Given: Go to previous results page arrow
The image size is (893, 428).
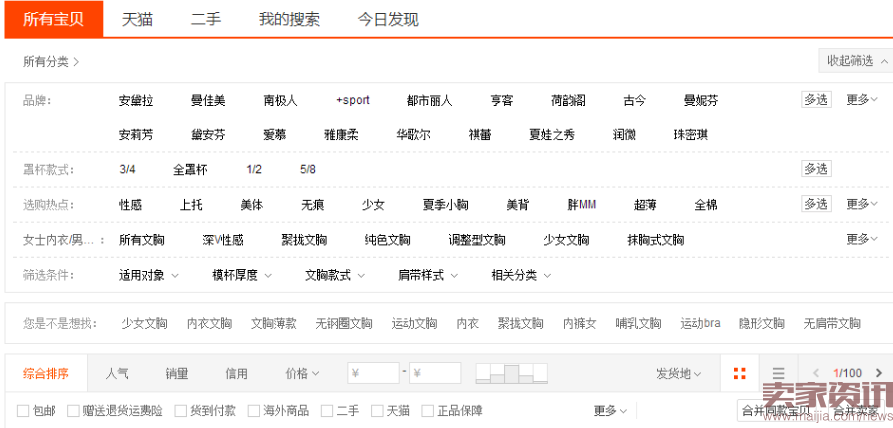Looking at the screenshot, I should [817, 374].
